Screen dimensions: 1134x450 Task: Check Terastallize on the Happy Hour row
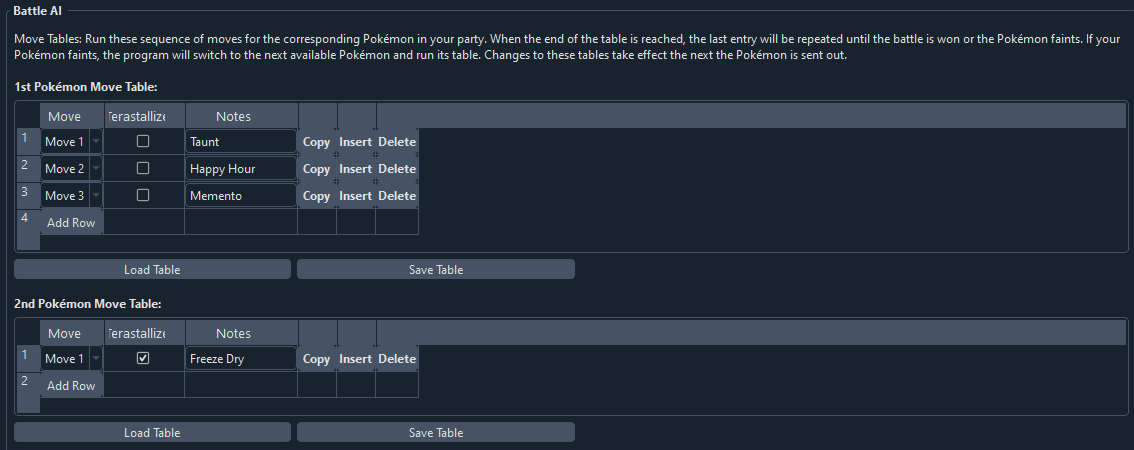point(143,169)
